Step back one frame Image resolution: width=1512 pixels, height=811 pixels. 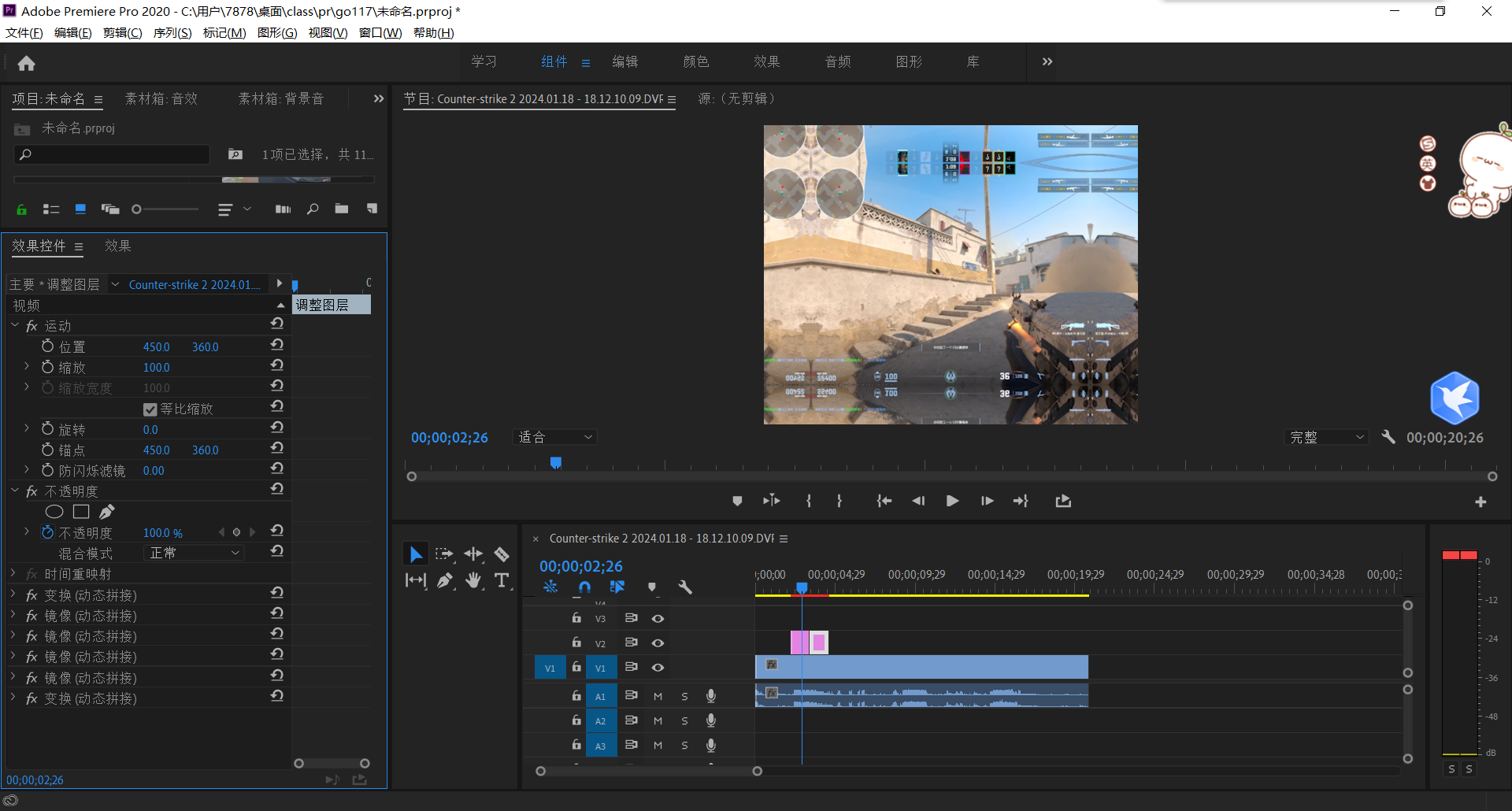[x=918, y=501]
